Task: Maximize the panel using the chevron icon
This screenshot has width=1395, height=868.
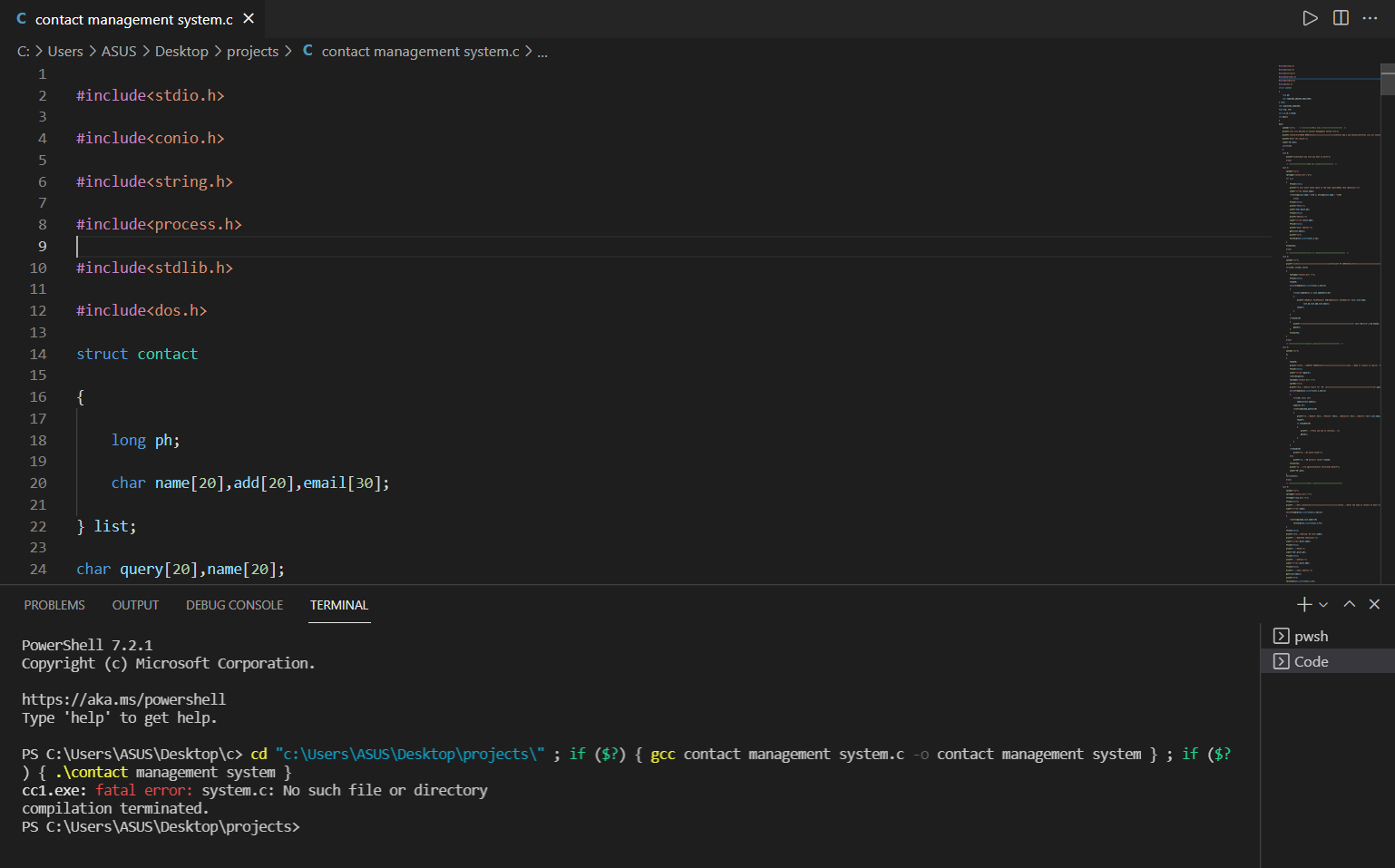Action: point(1349,604)
